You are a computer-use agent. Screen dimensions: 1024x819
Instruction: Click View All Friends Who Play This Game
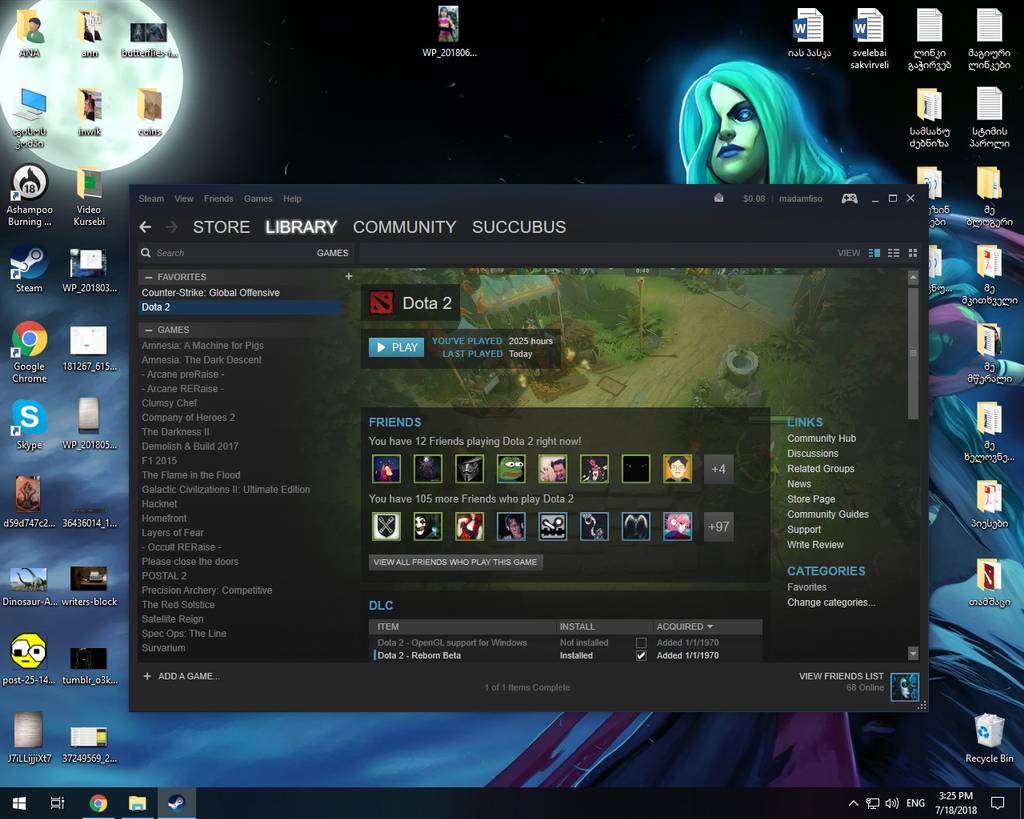pyautogui.click(x=455, y=562)
